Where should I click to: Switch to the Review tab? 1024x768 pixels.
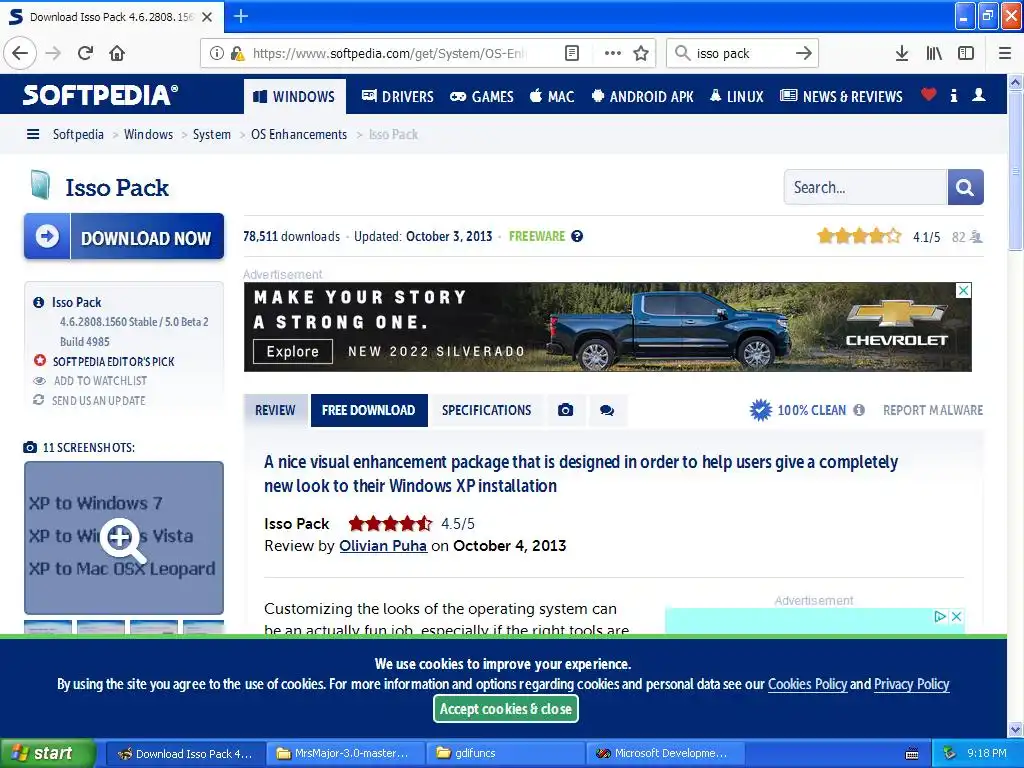click(275, 410)
